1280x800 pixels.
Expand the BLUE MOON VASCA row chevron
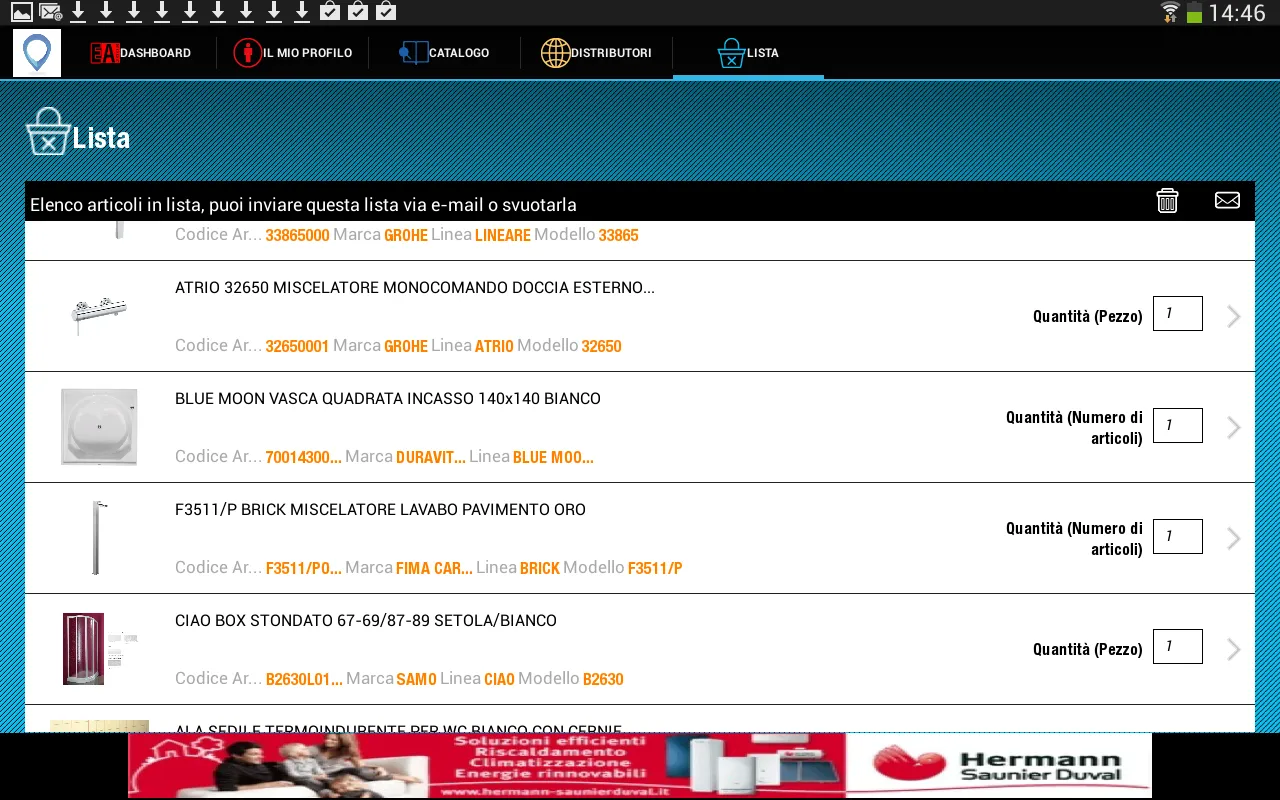(x=1234, y=428)
